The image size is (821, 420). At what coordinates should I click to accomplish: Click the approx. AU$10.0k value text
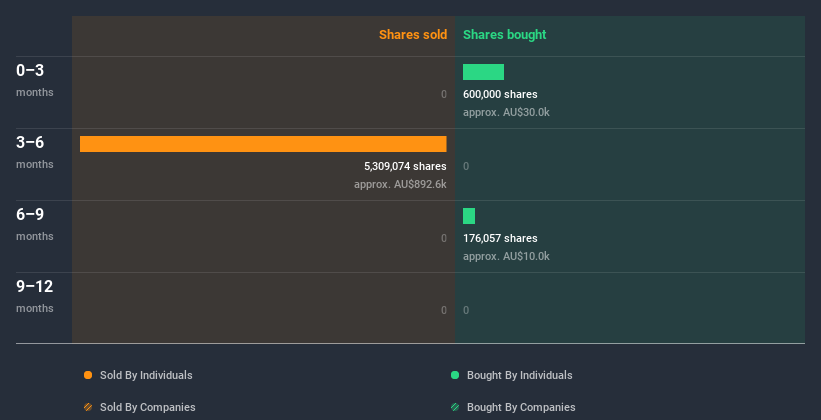[x=506, y=256]
